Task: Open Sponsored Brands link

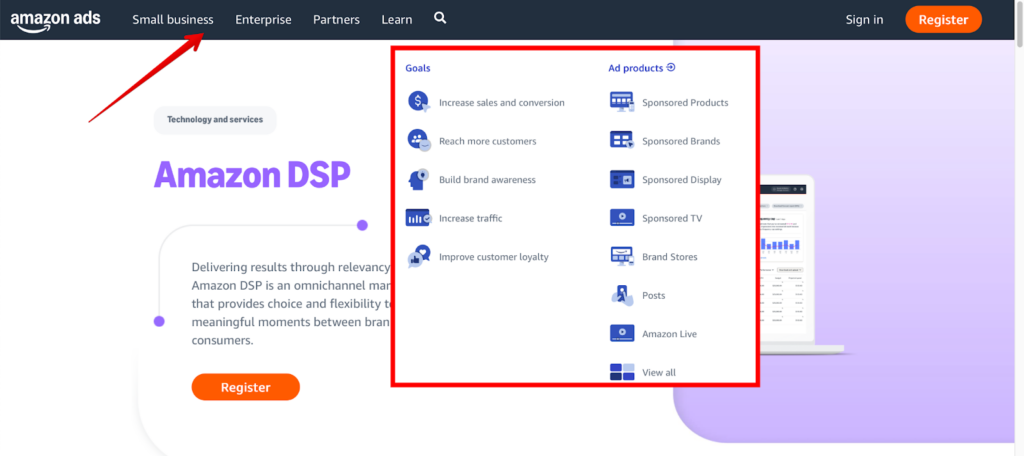Action: coord(681,141)
